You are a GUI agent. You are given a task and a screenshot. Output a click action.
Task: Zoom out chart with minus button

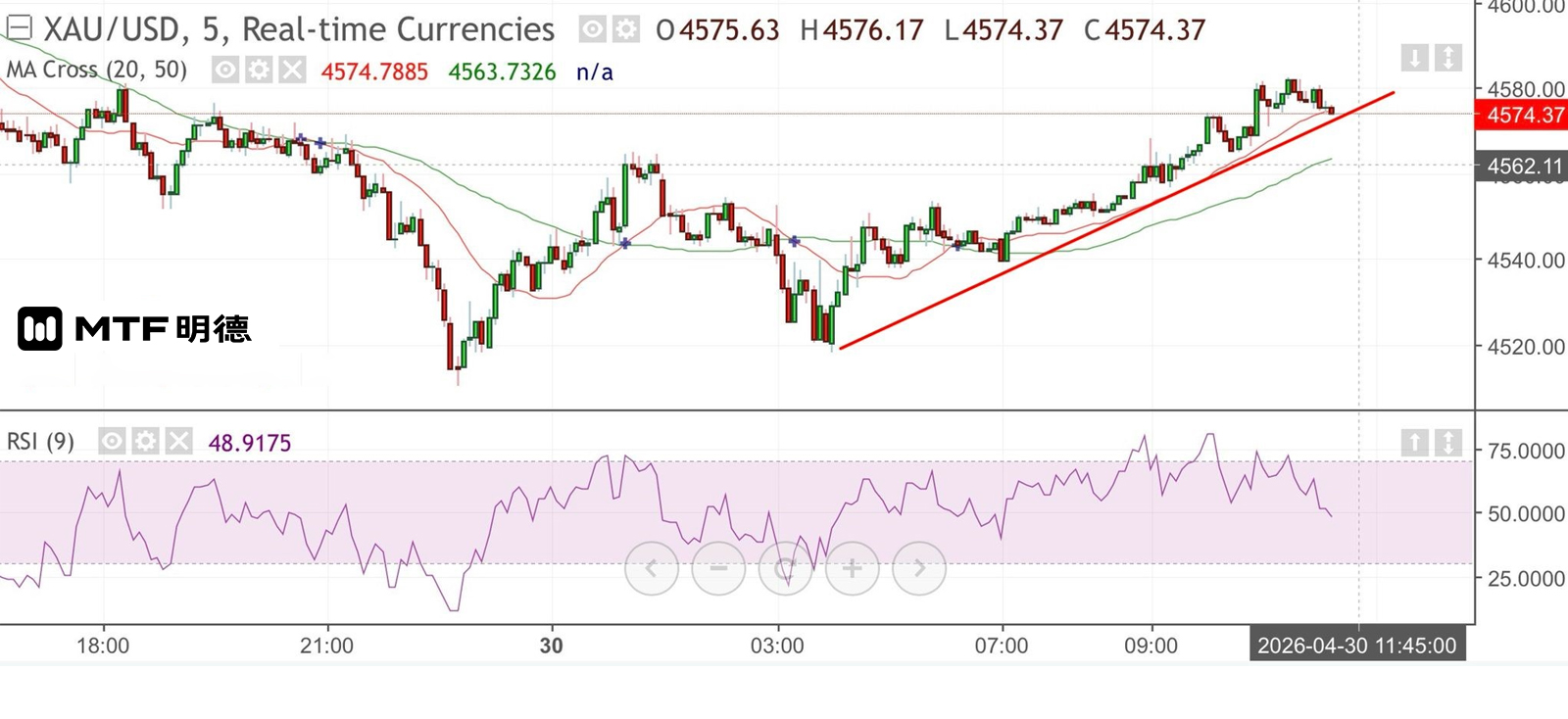click(x=718, y=568)
